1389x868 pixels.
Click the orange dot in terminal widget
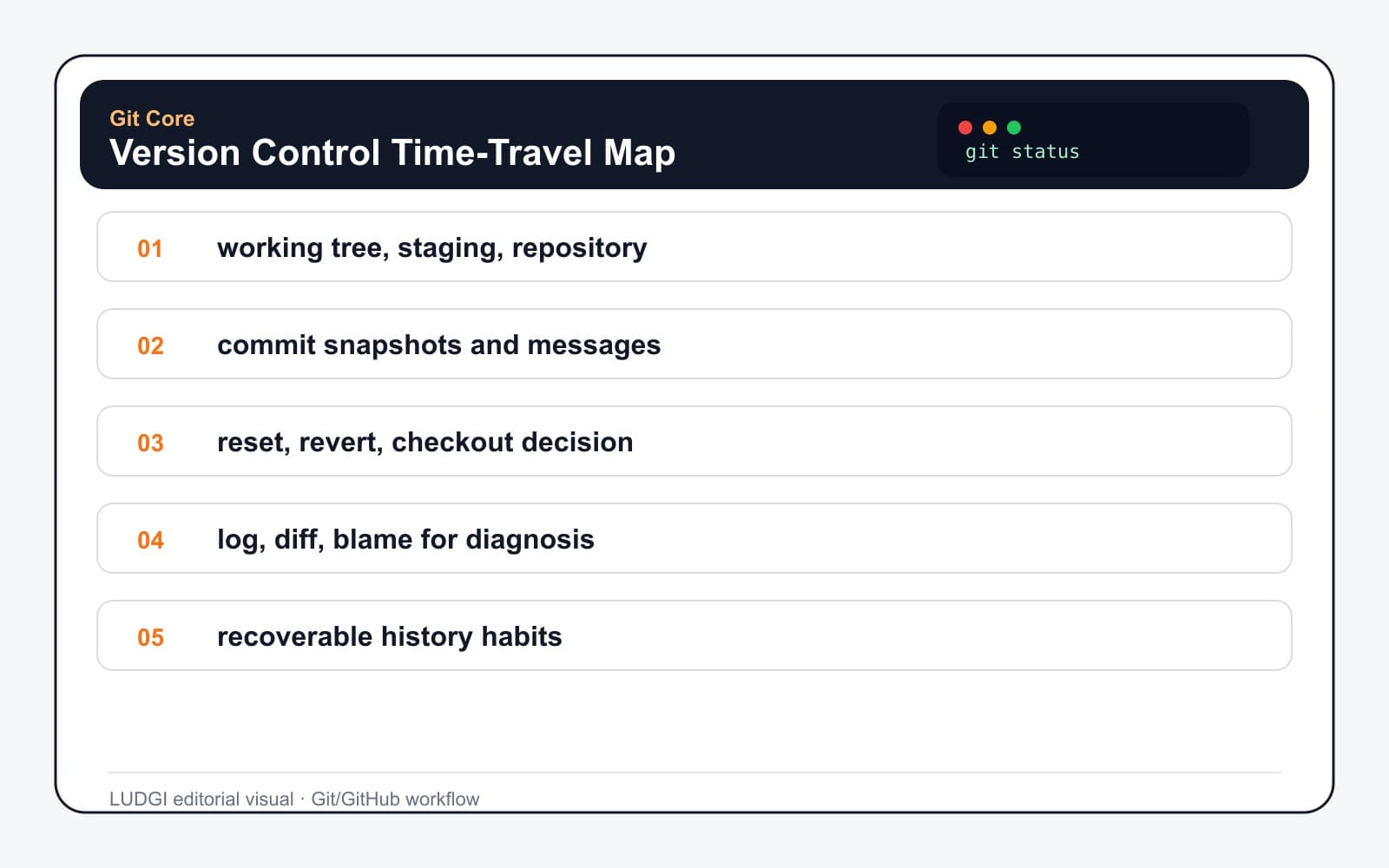click(990, 128)
